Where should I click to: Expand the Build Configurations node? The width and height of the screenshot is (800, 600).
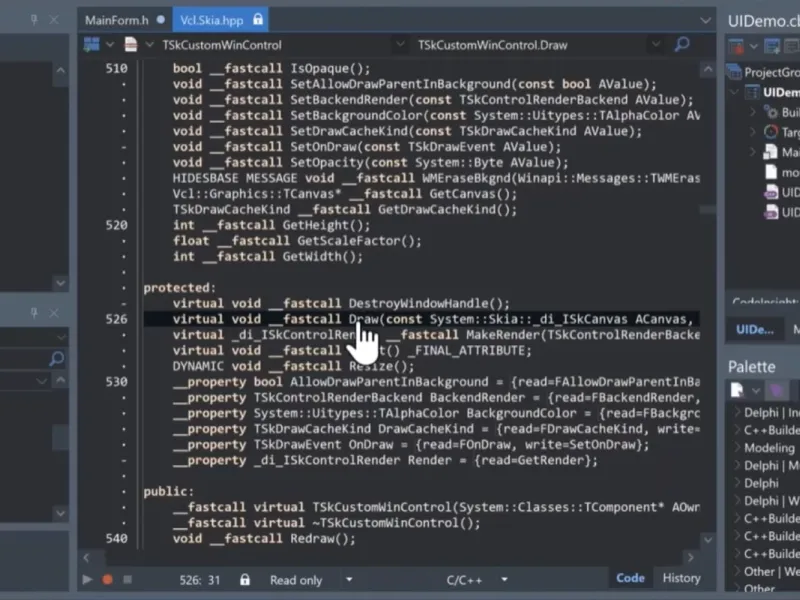click(753, 112)
